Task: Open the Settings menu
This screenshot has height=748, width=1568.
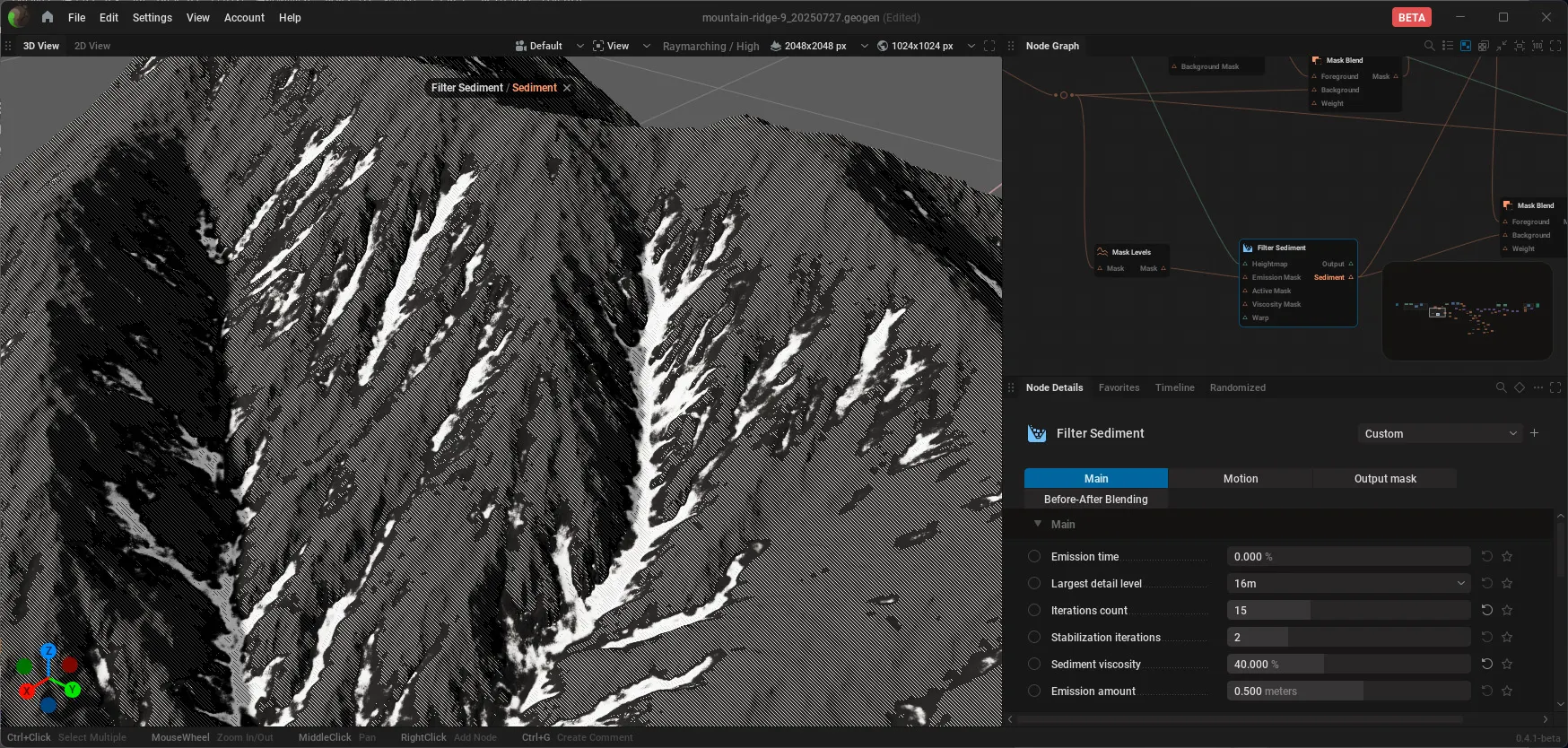Action: tap(152, 17)
